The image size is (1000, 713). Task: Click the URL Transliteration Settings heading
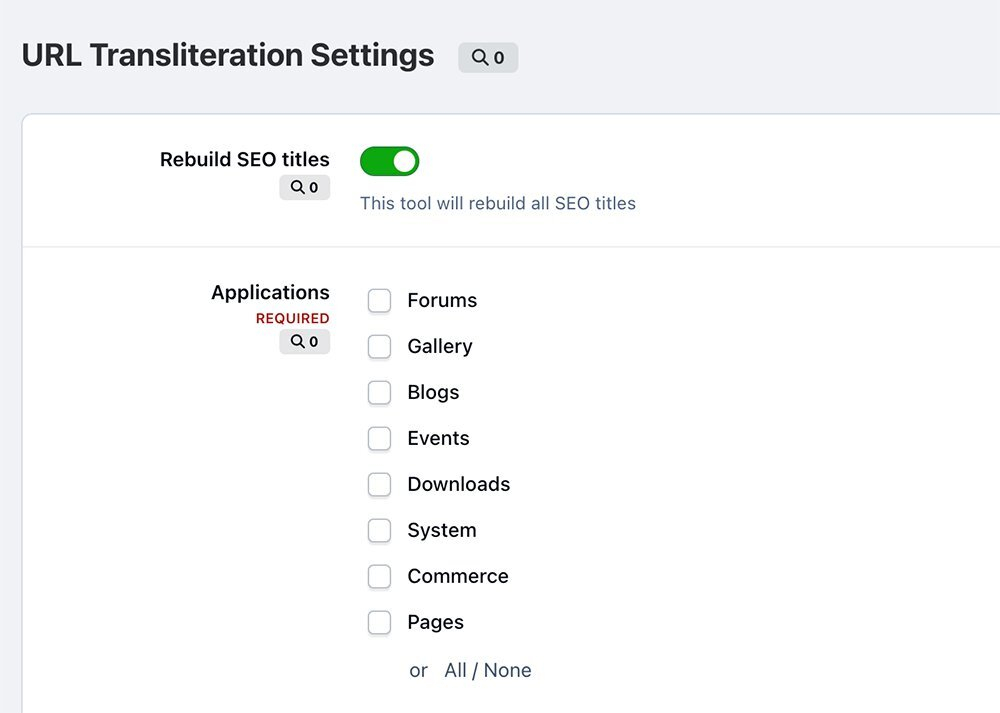pos(228,55)
